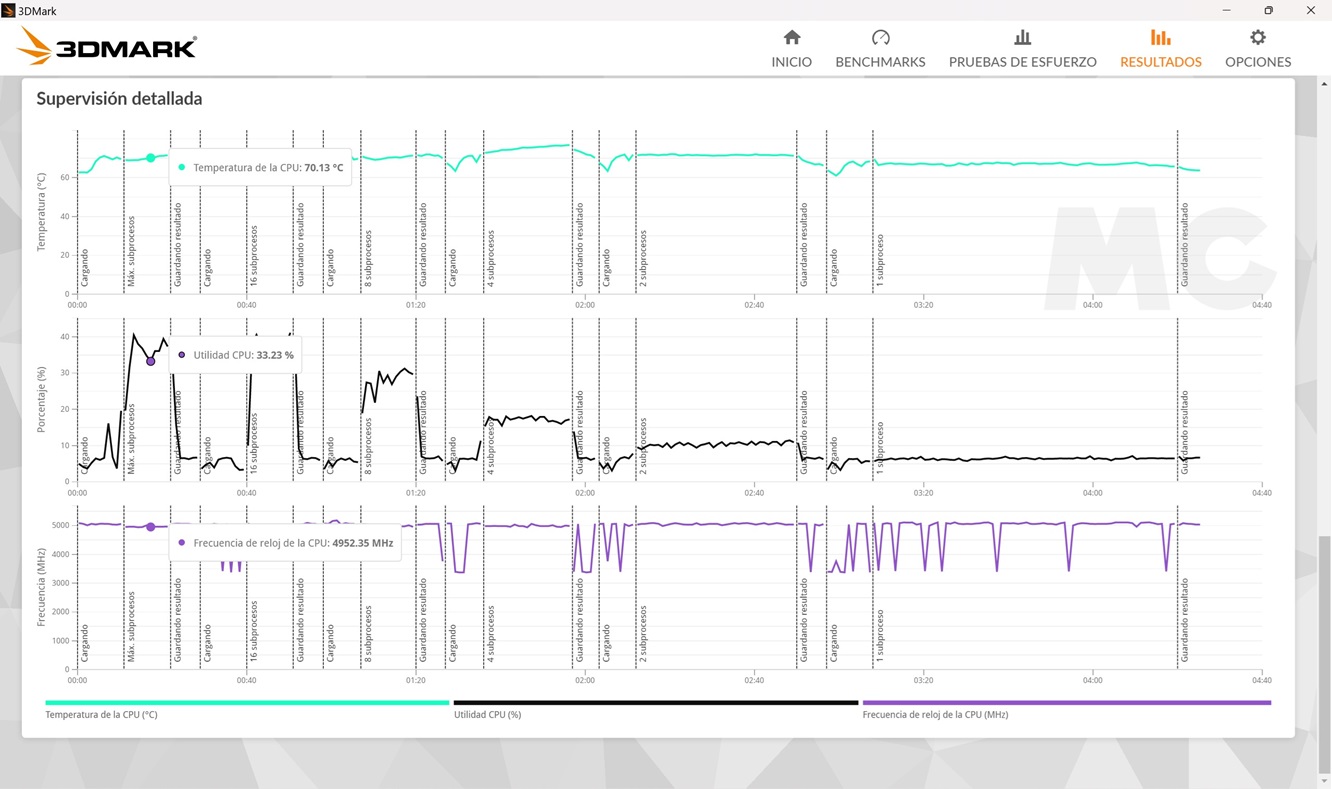Click the gauge icon above BENCHMARKS
The image size is (1332, 789).
pyautogui.click(x=880, y=37)
